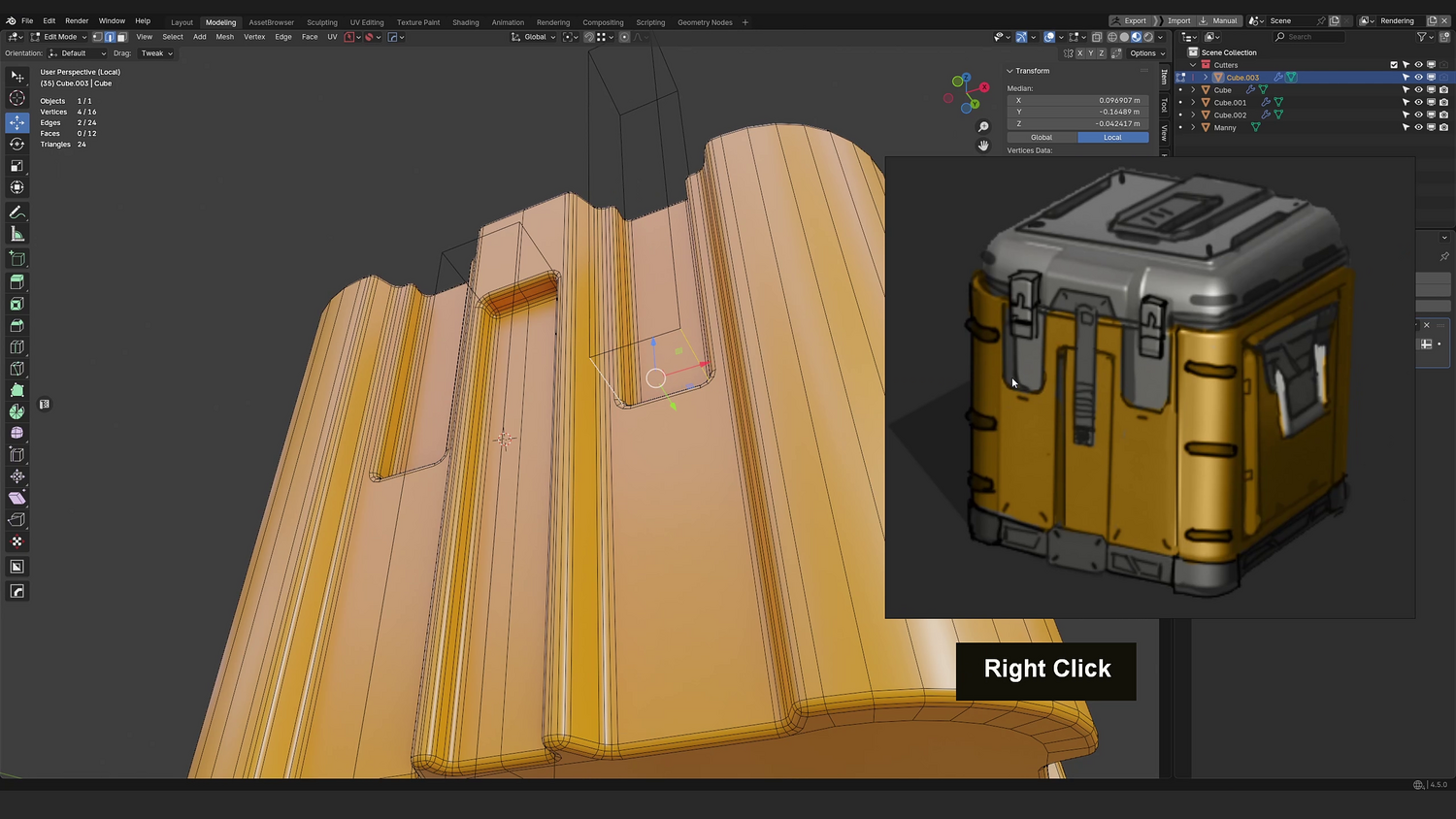The image size is (1456, 819).
Task: Click the Export button
Action: tap(1130, 20)
